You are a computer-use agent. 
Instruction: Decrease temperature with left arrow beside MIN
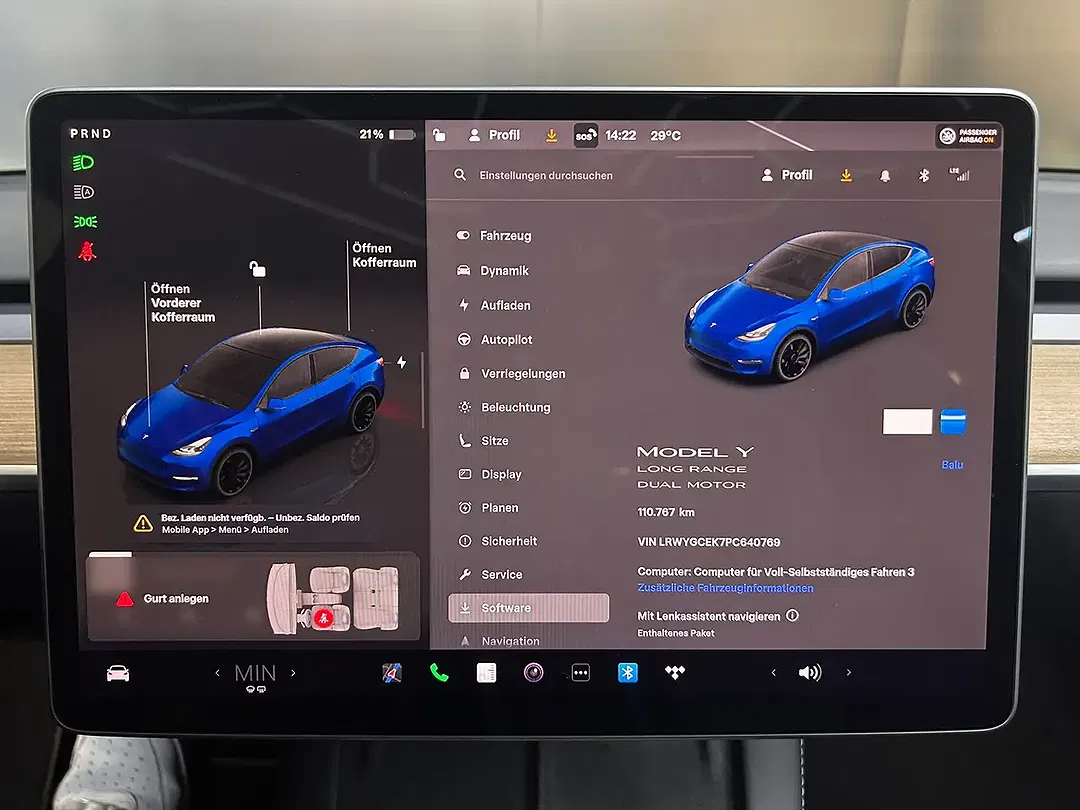coord(218,673)
